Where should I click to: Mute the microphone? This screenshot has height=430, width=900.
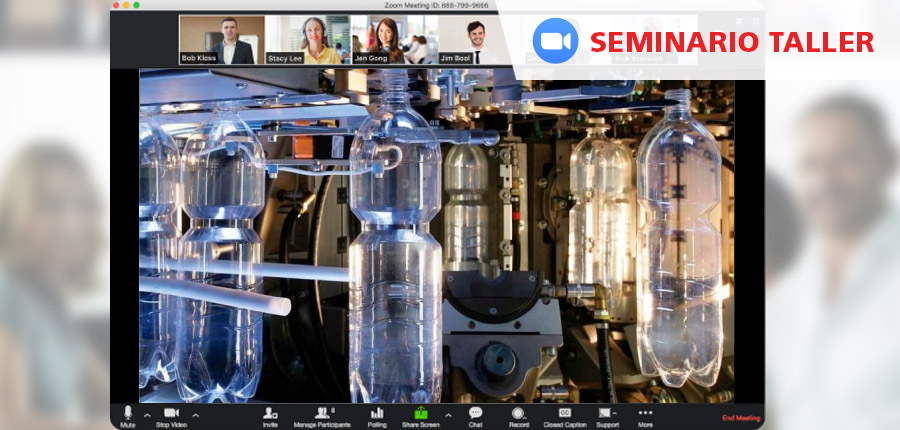[x=127, y=414]
